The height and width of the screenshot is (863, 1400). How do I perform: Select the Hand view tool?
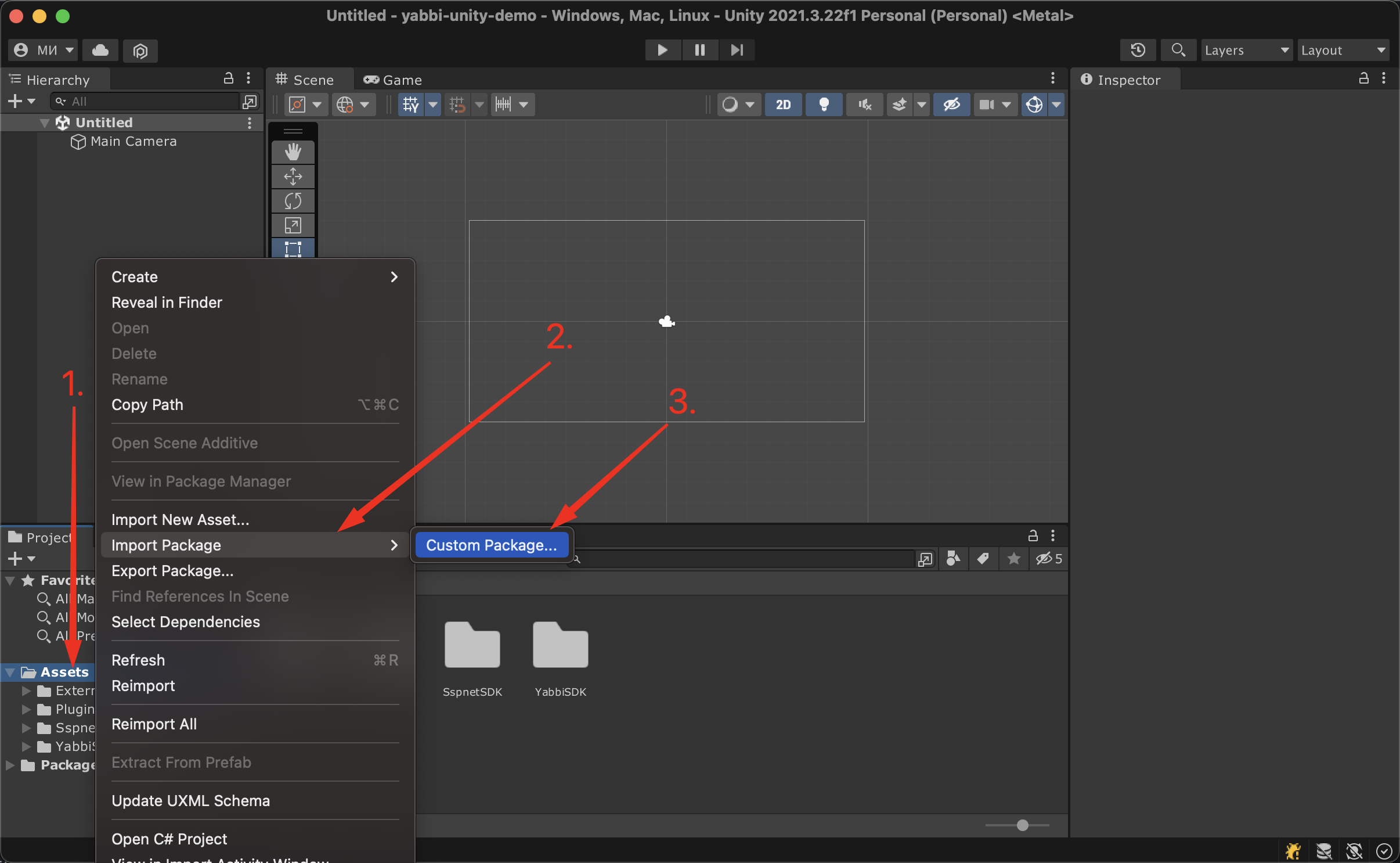[293, 152]
